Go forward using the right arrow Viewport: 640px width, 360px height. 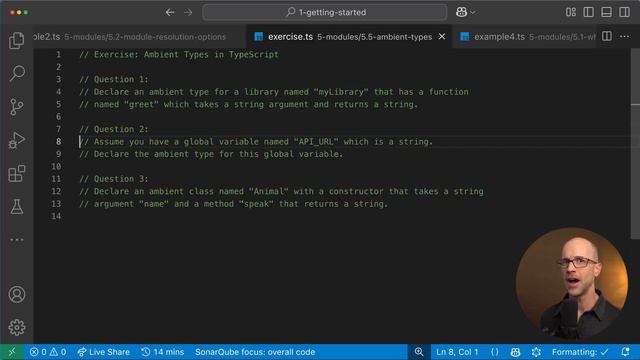click(x=188, y=12)
